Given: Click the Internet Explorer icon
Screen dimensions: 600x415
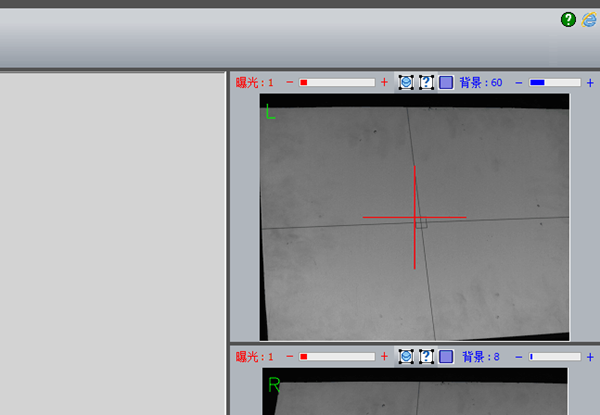Looking at the screenshot, I should click(589, 19).
